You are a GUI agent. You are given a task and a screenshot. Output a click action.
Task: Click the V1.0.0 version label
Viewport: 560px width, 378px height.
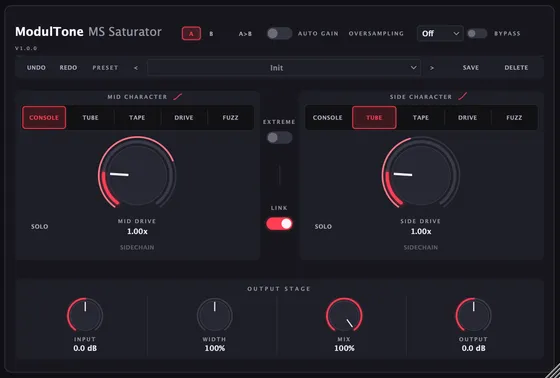(x=26, y=48)
